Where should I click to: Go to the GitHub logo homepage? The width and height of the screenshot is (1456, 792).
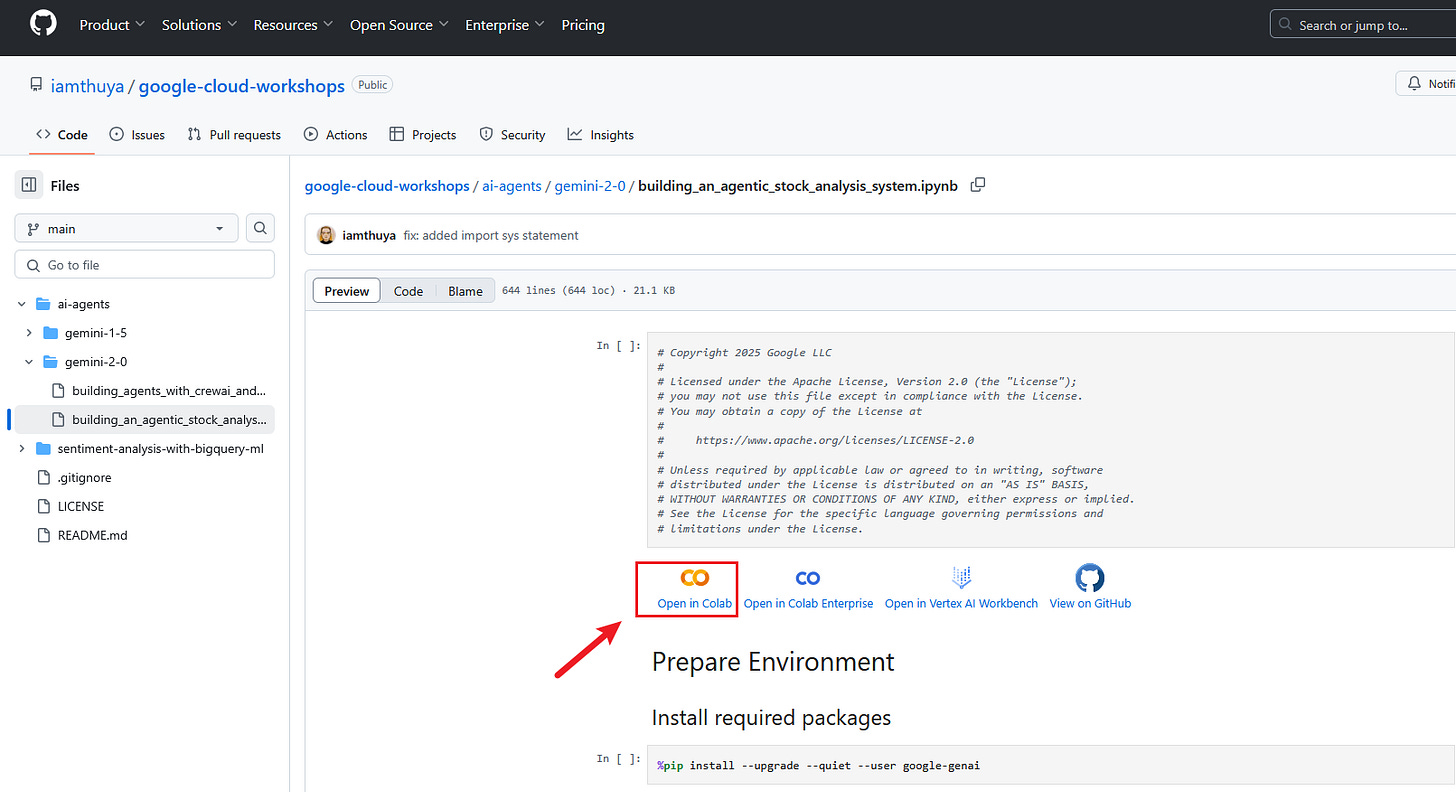pyautogui.click(x=44, y=25)
